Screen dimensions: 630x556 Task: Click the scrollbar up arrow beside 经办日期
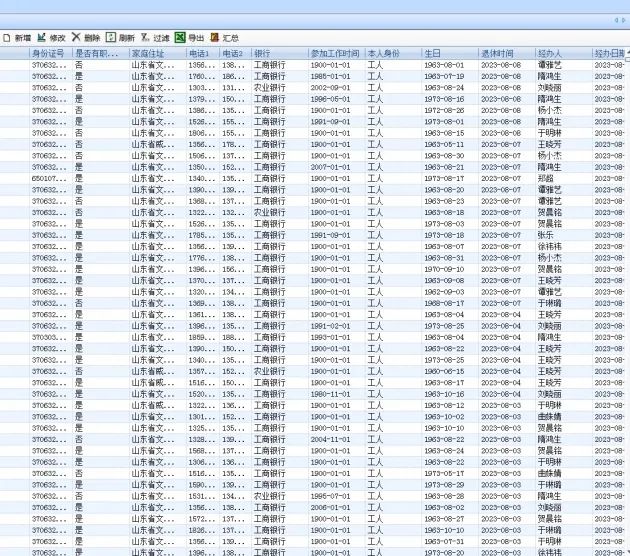pos(627,54)
